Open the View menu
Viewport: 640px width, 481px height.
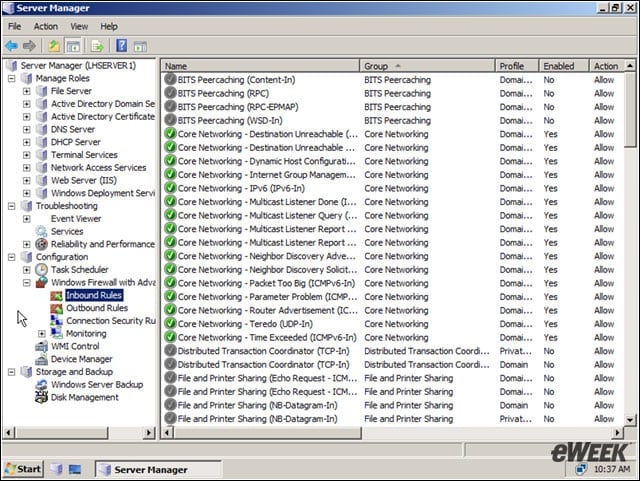pos(79,27)
